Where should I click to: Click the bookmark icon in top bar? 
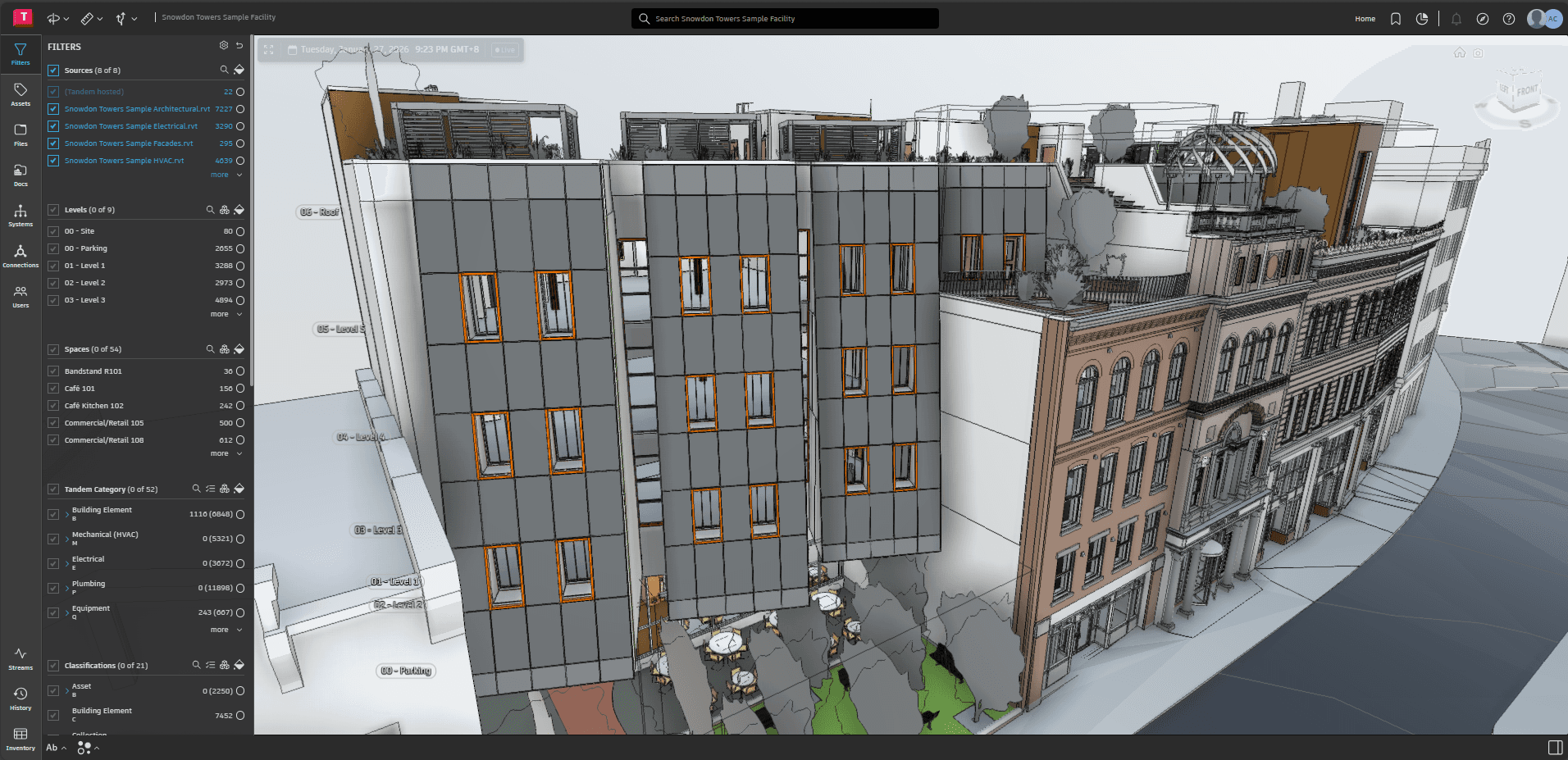(x=1395, y=19)
